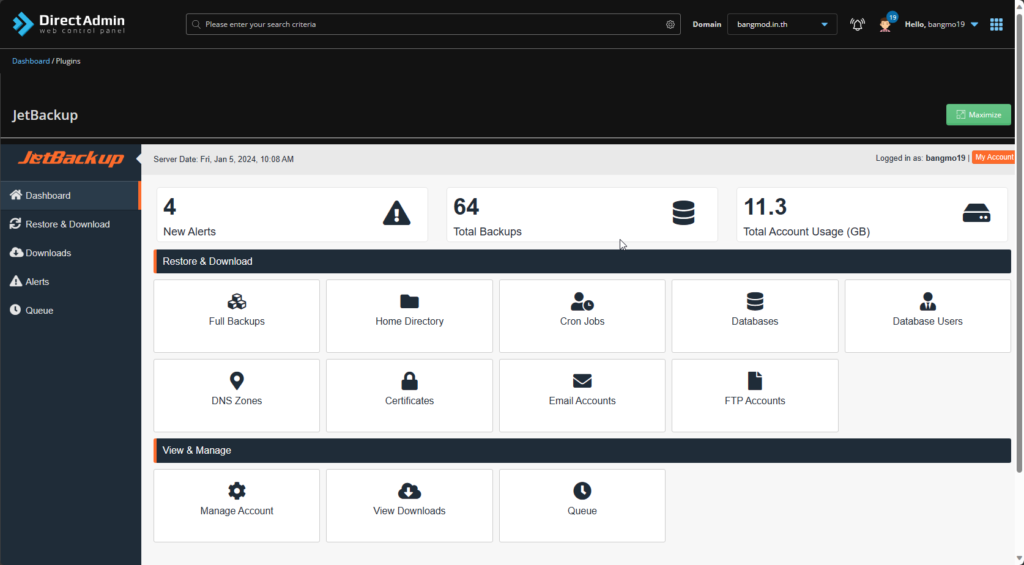Open the Home Directory folder icon
This screenshot has width=1024, height=565.
[409, 301]
